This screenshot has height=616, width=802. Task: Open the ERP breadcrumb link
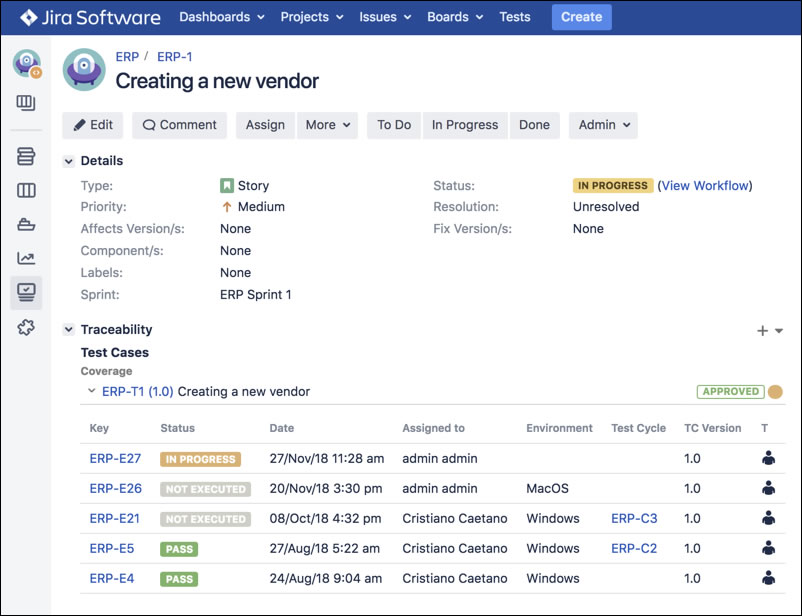point(127,57)
